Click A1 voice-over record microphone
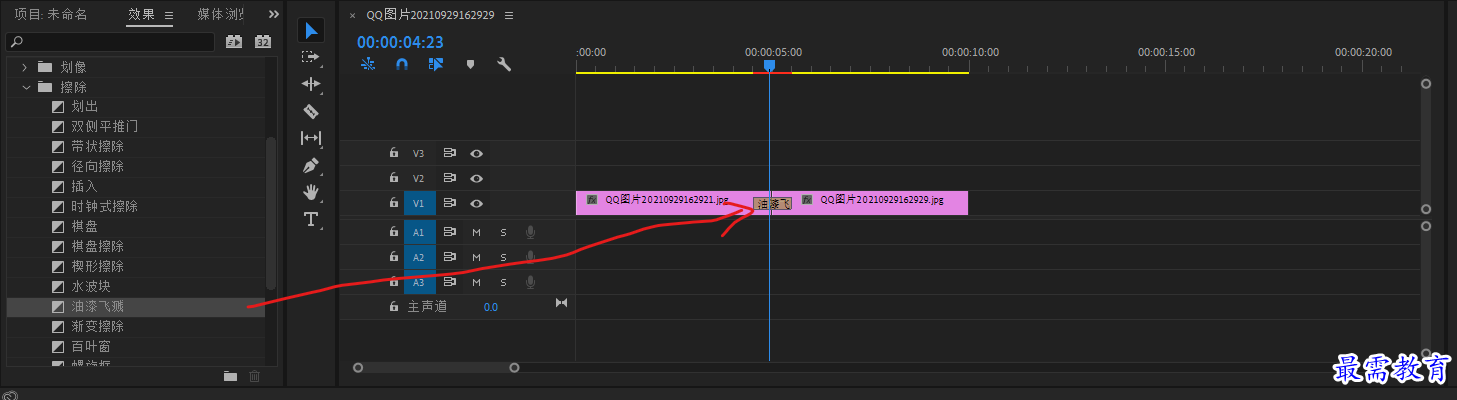Image resolution: width=1457 pixels, height=400 pixels. point(530,232)
